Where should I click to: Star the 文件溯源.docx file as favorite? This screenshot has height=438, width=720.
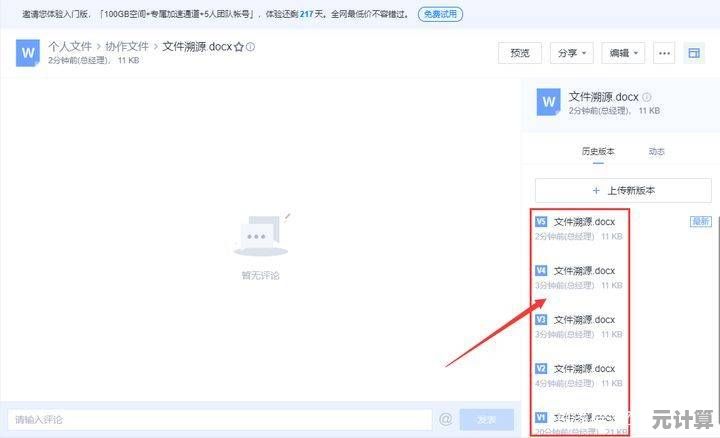pyautogui.click(x=239, y=47)
